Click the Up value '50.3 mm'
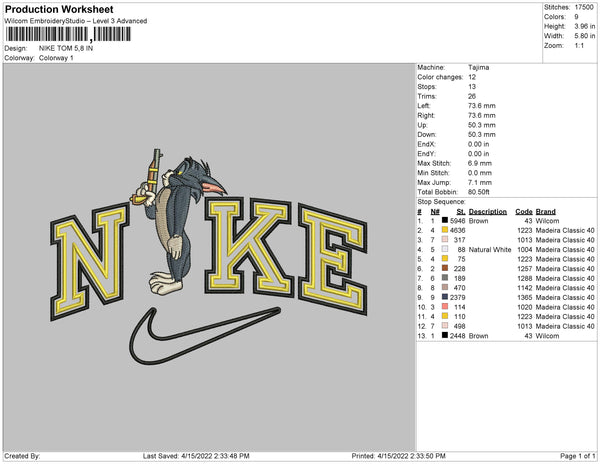 [x=481, y=125]
